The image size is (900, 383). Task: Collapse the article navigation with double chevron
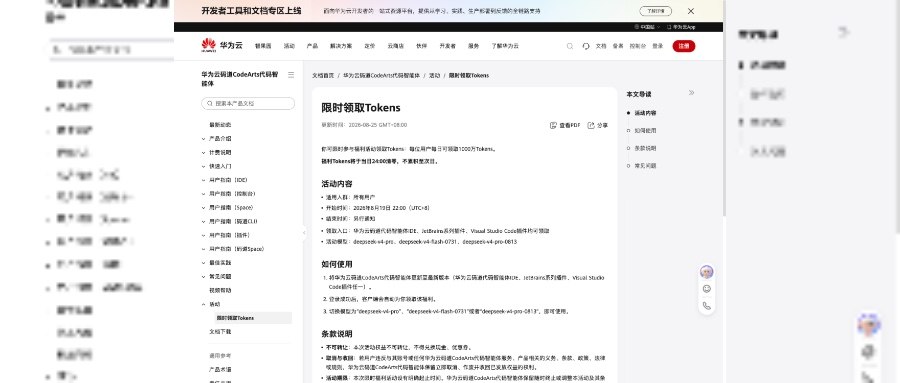click(691, 92)
